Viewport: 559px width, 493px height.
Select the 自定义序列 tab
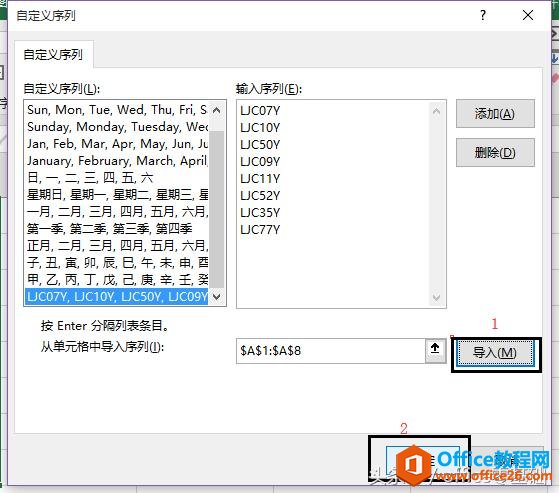53,55
